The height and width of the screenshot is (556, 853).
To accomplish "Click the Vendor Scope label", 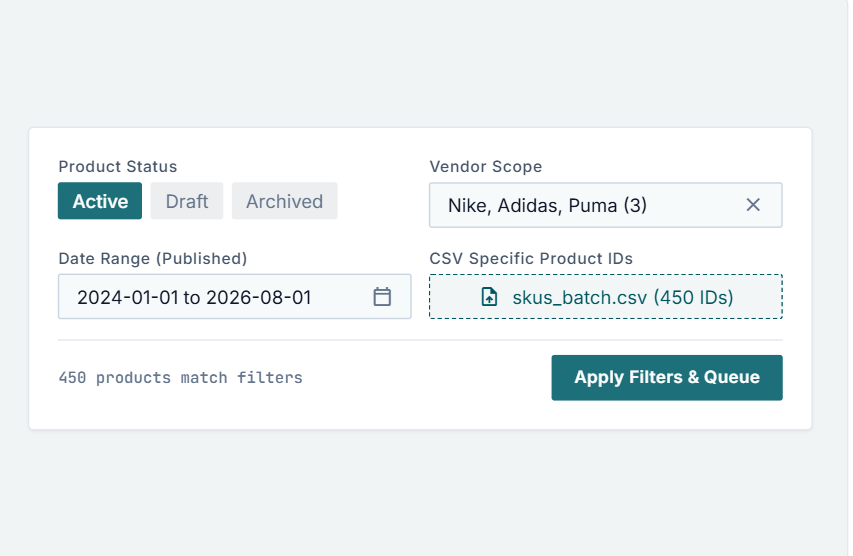I will pyautogui.click(x=486, y=166).
